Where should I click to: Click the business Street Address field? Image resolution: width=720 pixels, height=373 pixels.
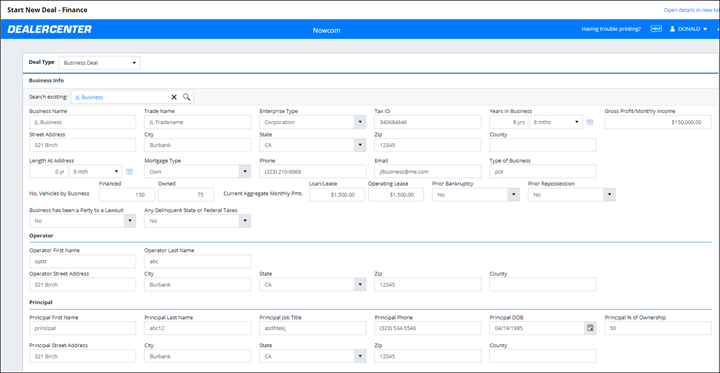tap(82, 145)
